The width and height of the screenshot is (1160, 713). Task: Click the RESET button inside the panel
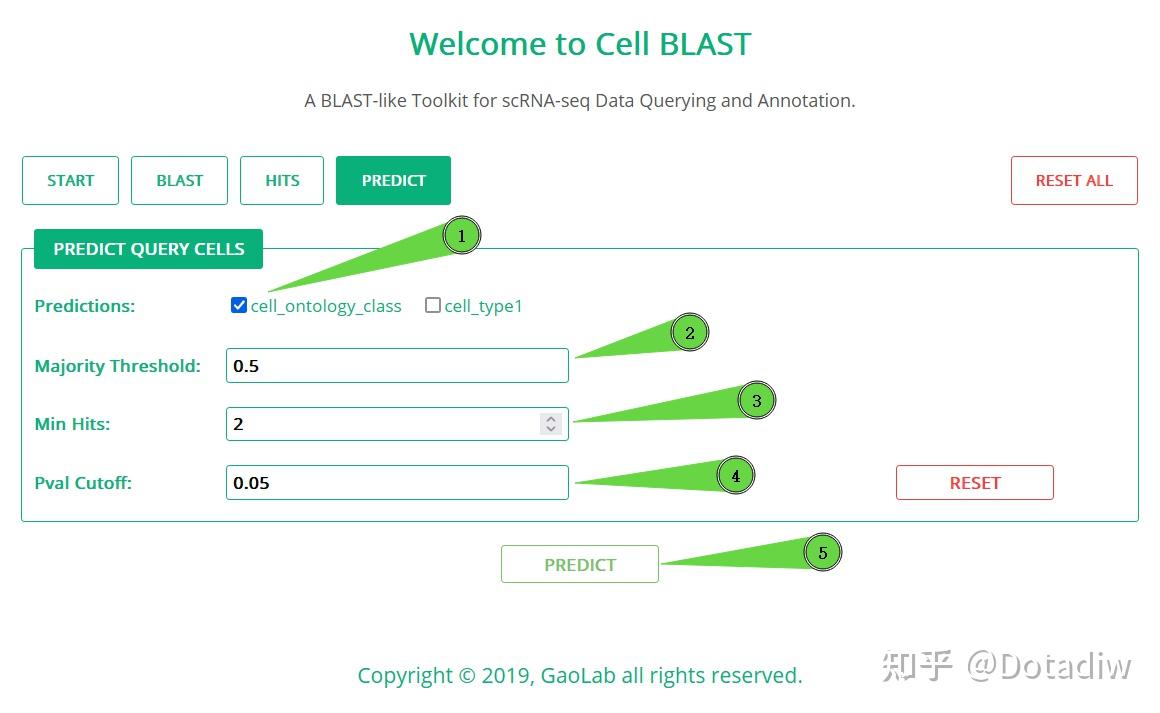pyautogui.click(x=974, y=482)
